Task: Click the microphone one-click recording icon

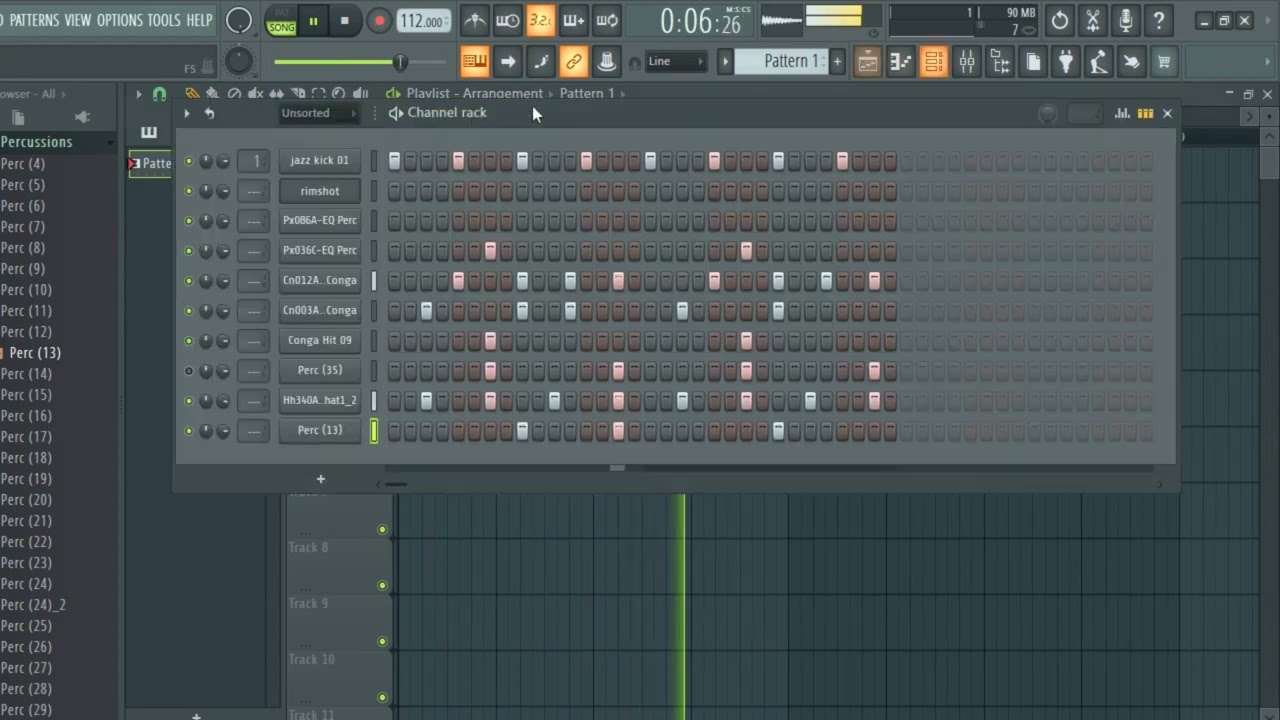Action: point(1126,20)
